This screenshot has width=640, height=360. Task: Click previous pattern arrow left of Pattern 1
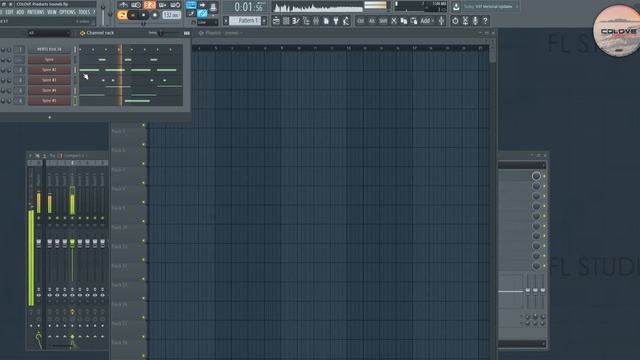226,20
